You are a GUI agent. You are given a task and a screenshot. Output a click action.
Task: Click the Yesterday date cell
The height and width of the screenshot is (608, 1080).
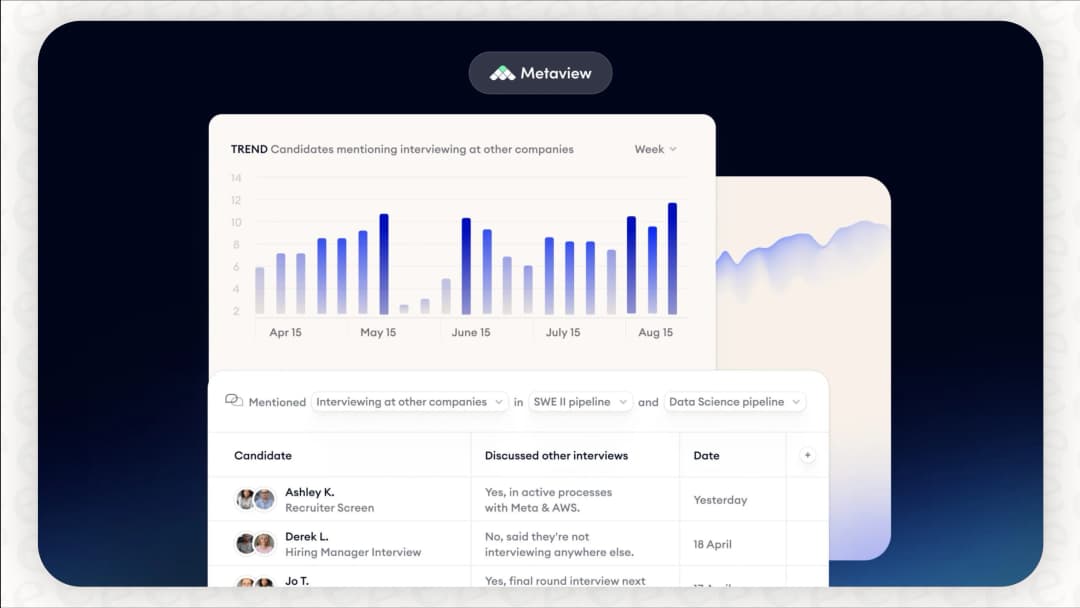tap(720, 500)
